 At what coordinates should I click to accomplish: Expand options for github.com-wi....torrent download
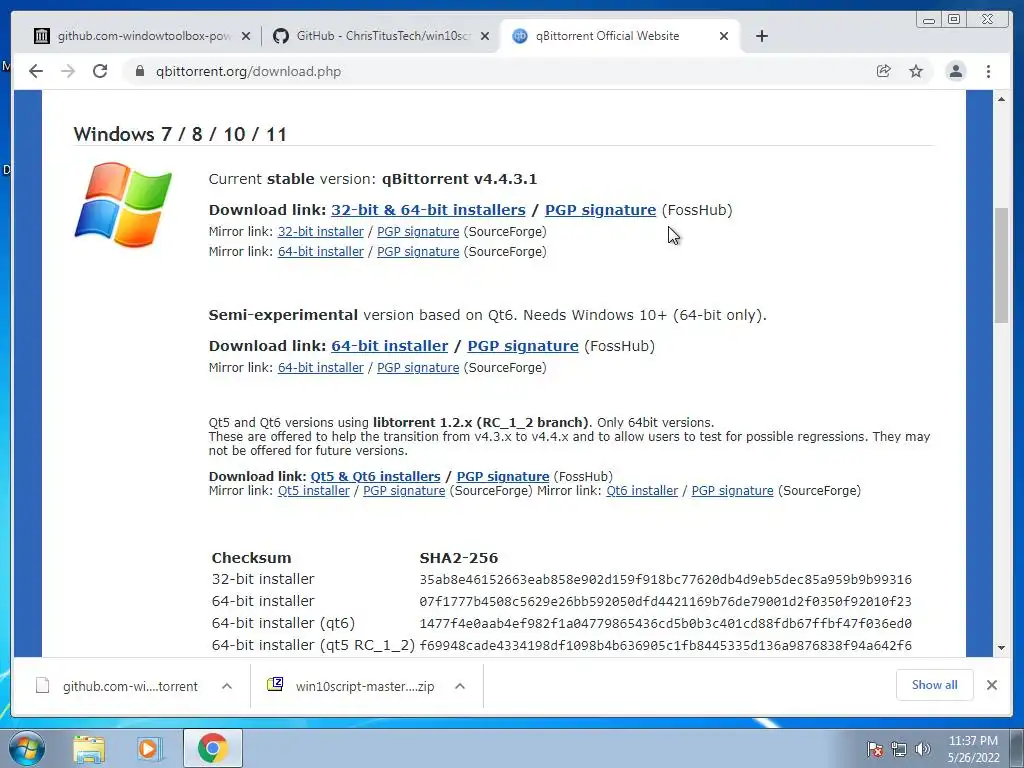point(227,686)
